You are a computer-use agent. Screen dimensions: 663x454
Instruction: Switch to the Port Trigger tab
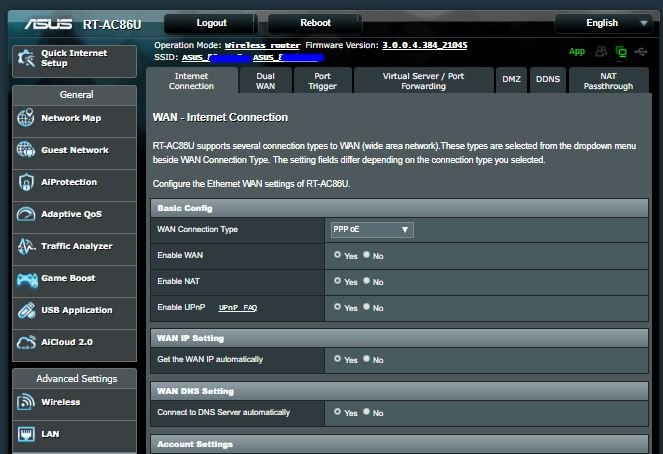[323, 81]
